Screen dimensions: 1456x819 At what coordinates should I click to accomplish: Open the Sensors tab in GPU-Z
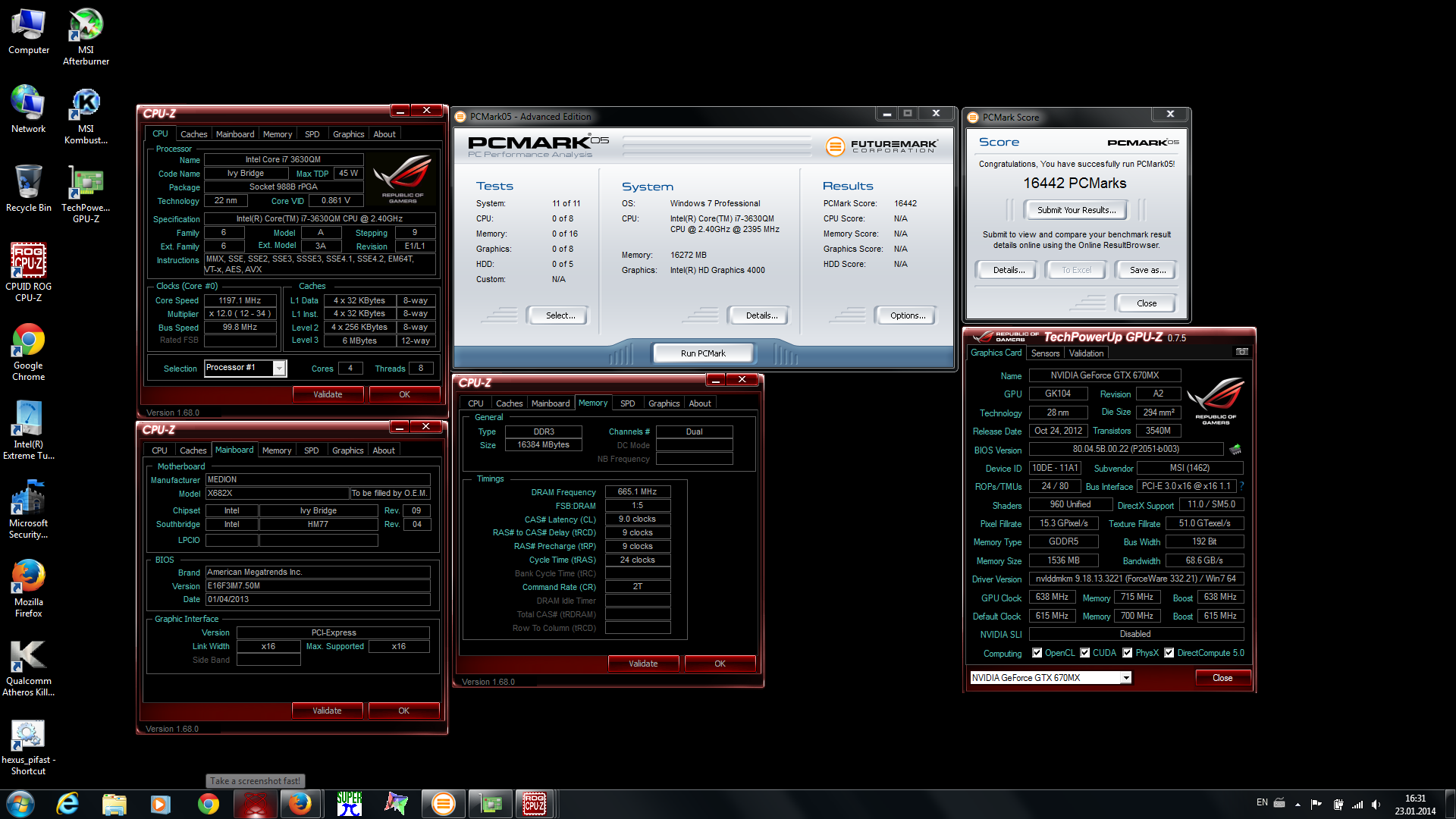(1045, 353)
